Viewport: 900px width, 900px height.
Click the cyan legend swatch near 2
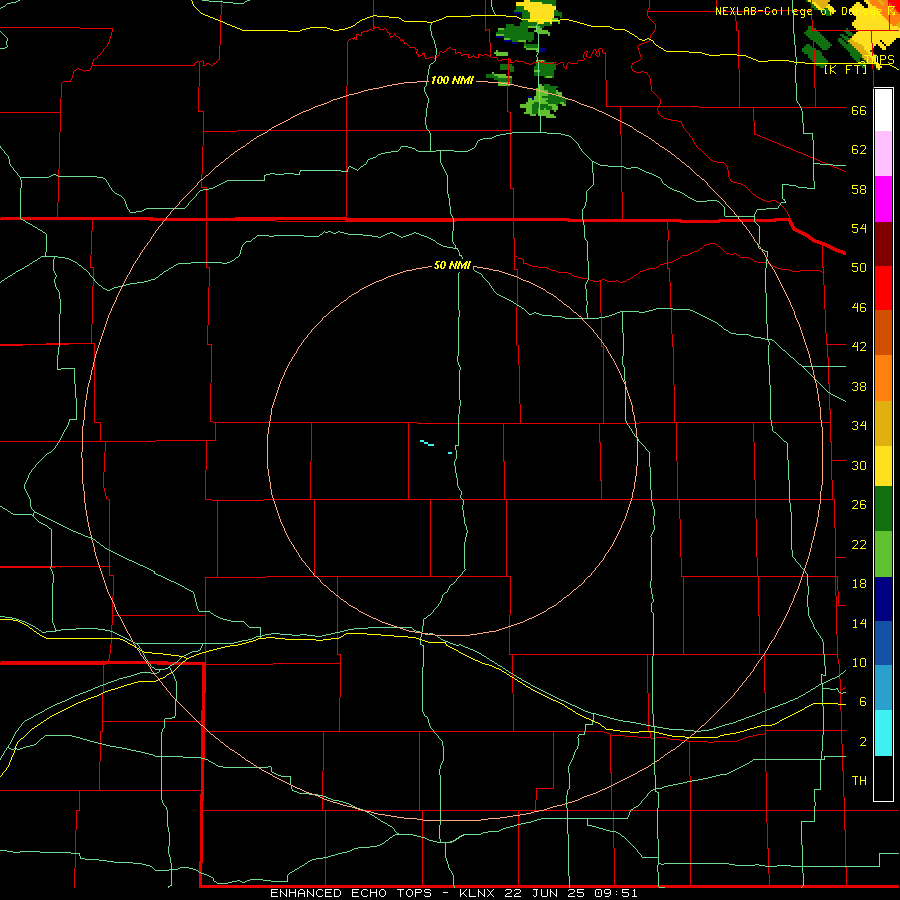point(883,733)
